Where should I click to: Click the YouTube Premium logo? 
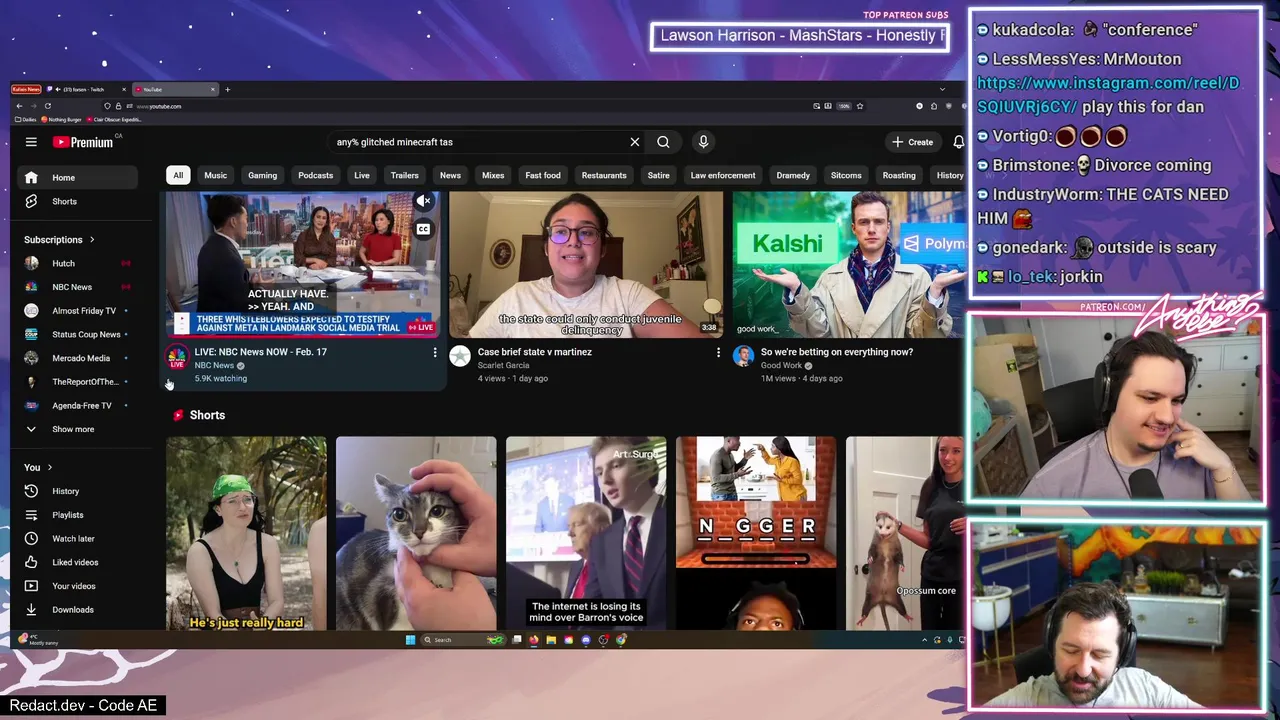[x=83, y=142]
